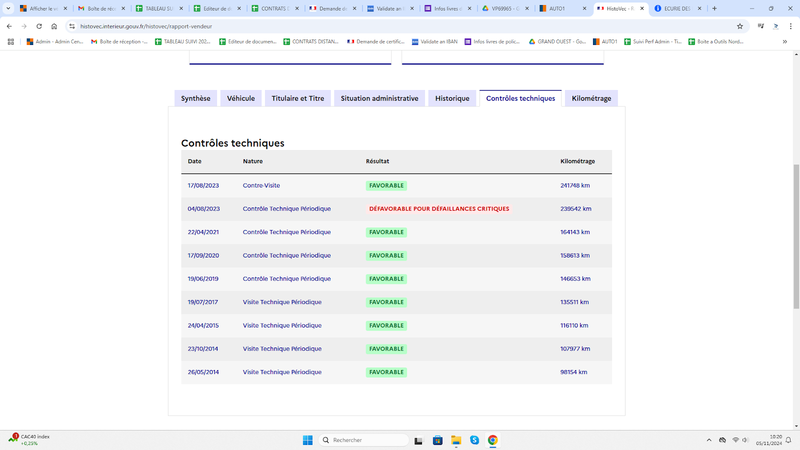The height and width of the screenshot is (450, 800).
Task: Open the Microsoft Store taskbar icon
Action: point(437,440)
